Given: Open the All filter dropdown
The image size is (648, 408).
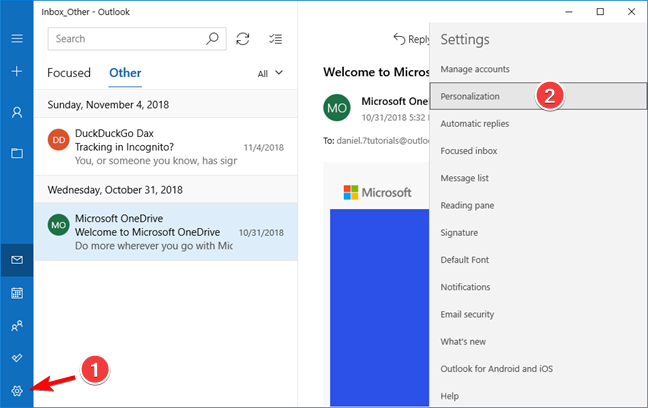Looking at the screenshot, I should pos(270,74).
